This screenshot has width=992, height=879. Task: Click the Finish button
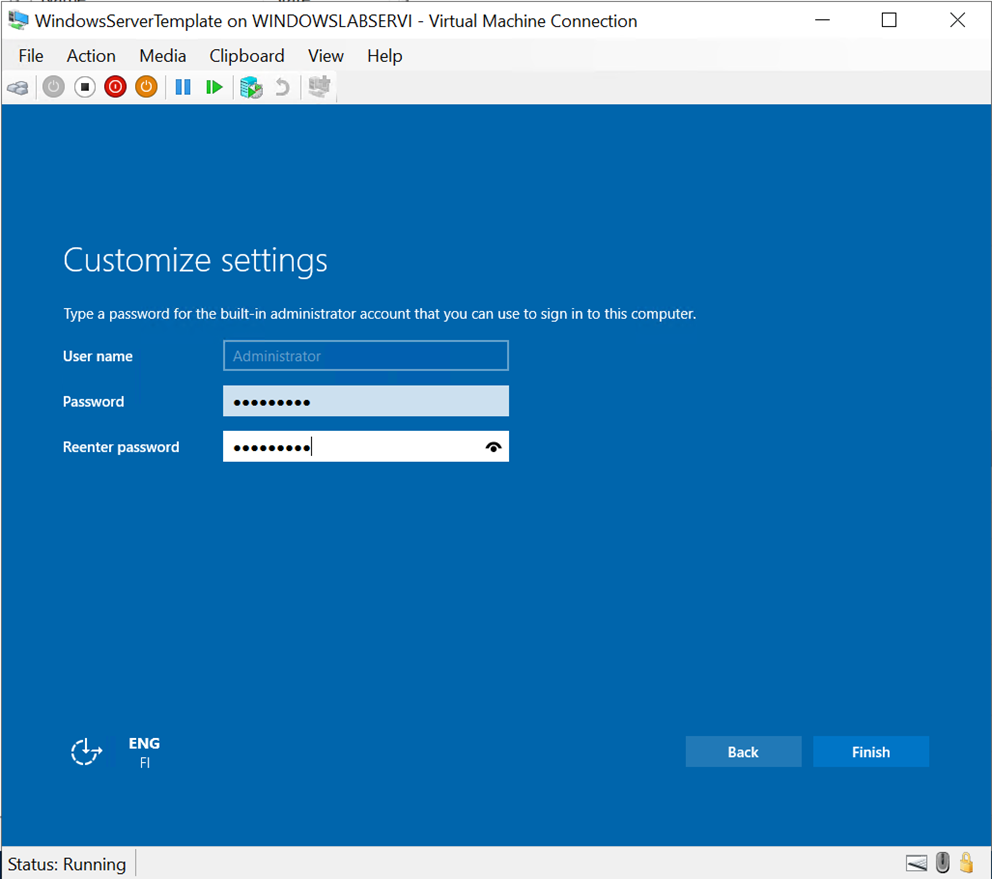pos(870,752)
